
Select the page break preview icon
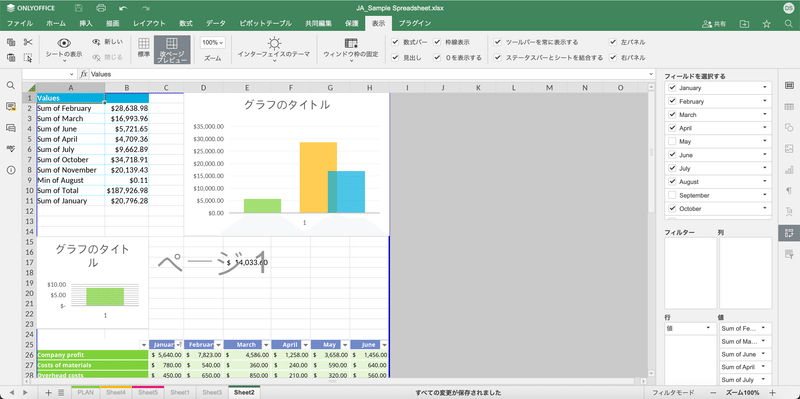tap(172, 49)
